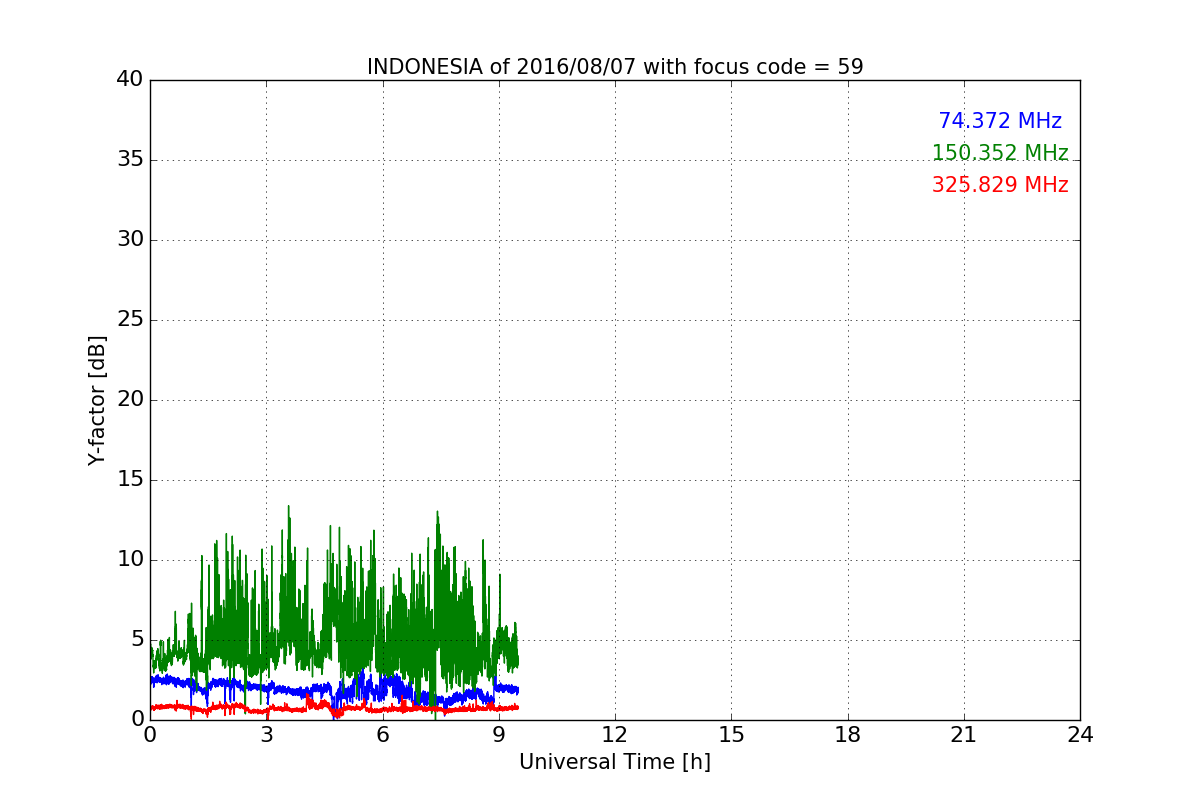This screenshot has width=1200, height=800.
Task: Click y-axis tick label 10
Action: [129, 560]
